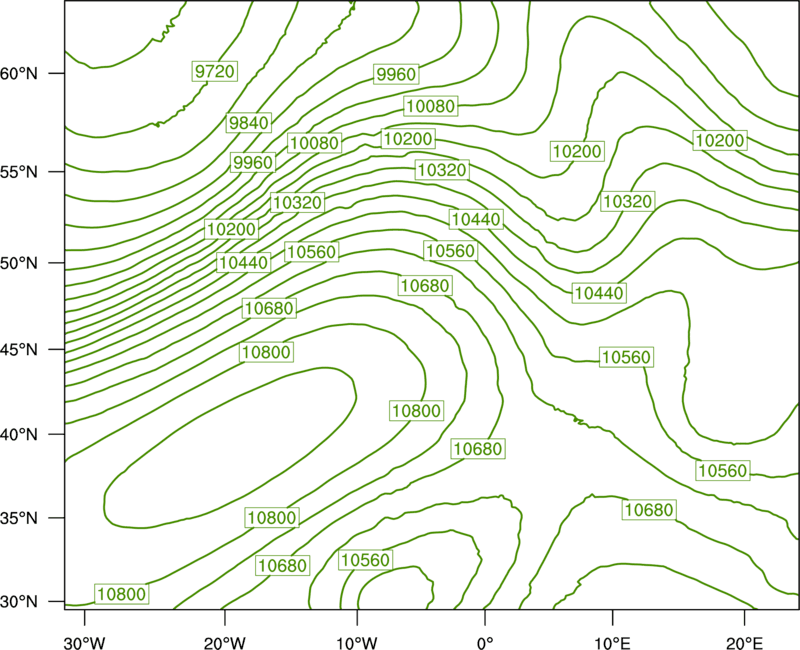Pick the 45°N latitude axis label
Screen dimensions: 800x650
click(x=19, y=349)
